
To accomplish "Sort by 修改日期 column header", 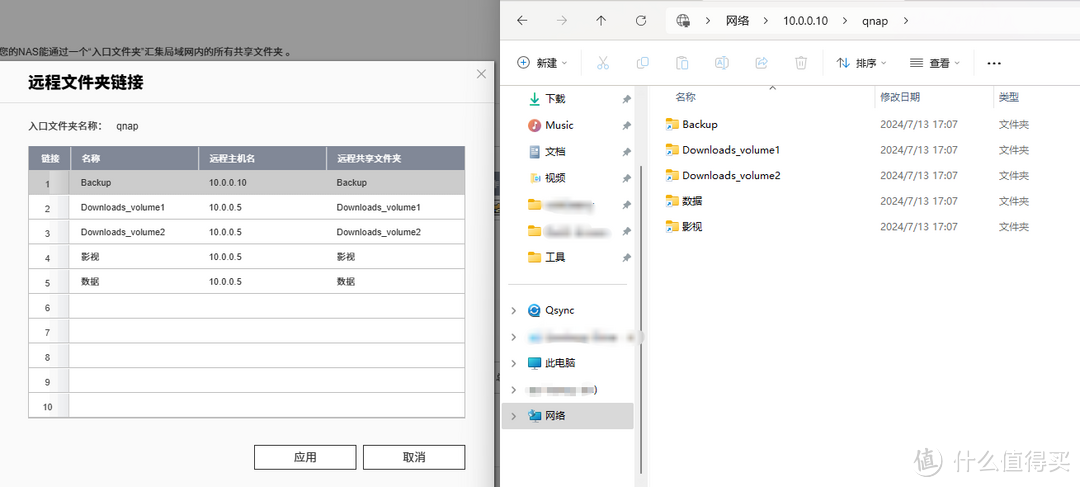I will click(900, 97).
